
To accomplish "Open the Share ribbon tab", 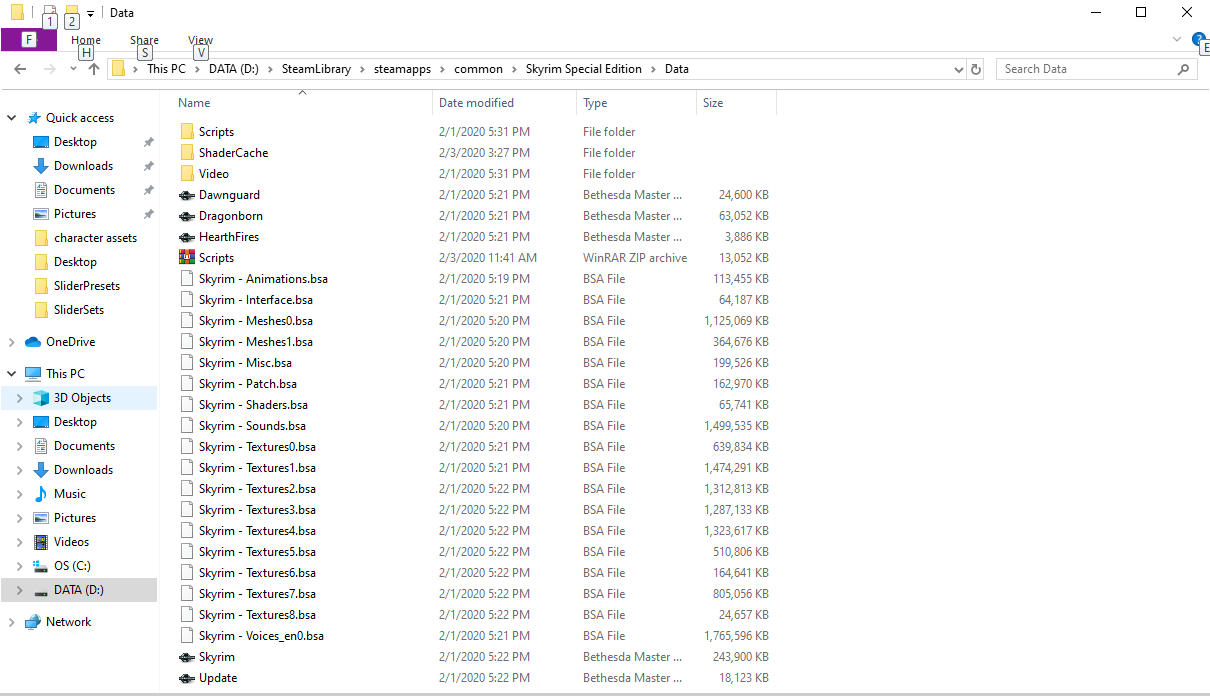I will 144,40.
